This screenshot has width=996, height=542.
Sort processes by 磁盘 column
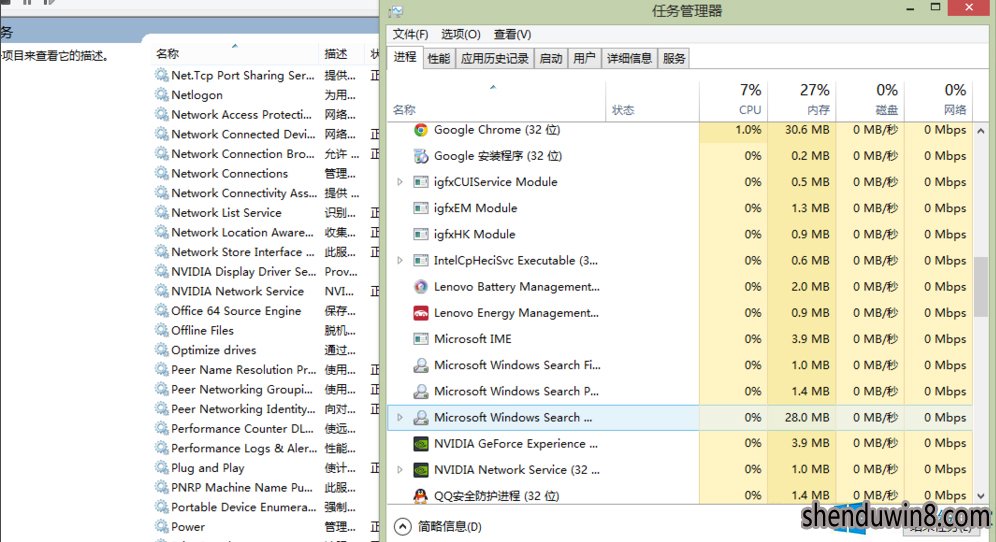point(870,100)
